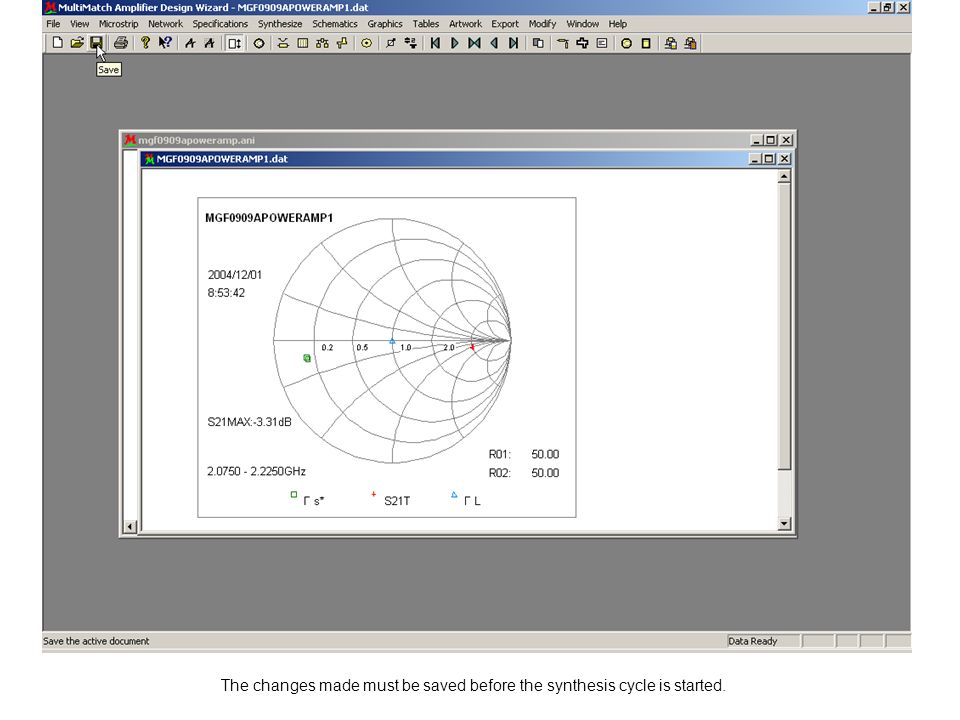The height and width of the screenshot is (720, 960).
Task: Click the hollow circle icon left of the columns icon
Action: (259, 43)
